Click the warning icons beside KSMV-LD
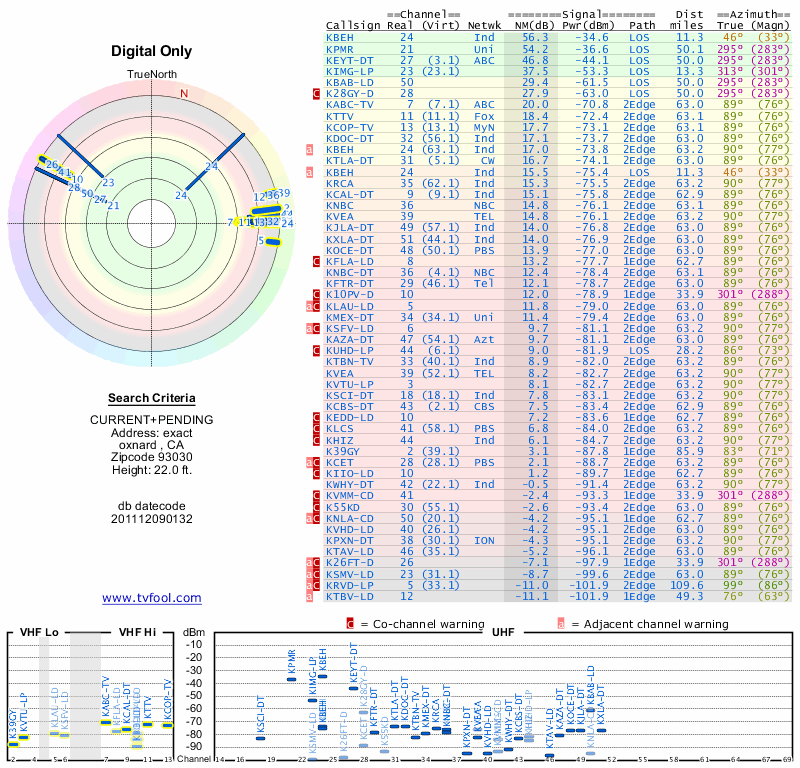This screenshot has height=768, width=800. click(313, 574)
